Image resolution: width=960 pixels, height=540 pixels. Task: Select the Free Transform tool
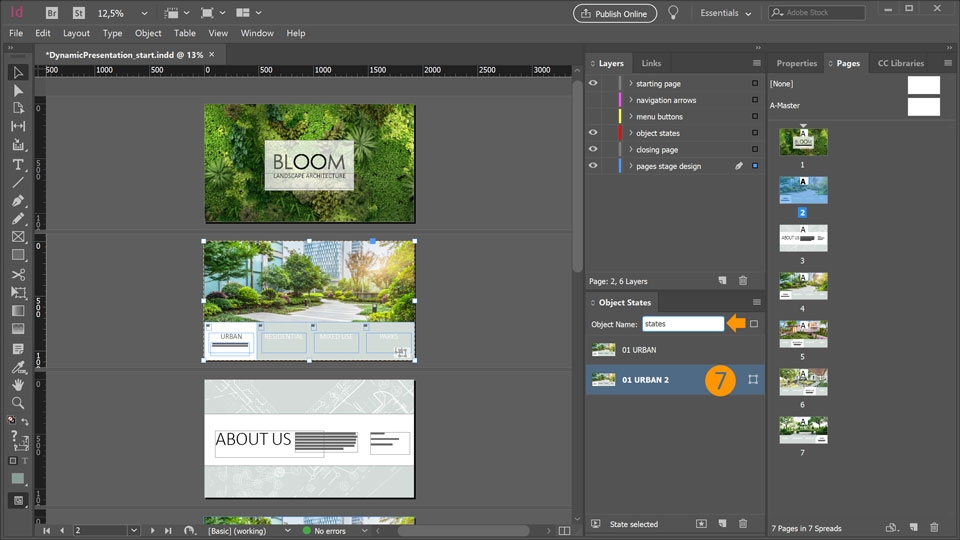click(18, 293)
